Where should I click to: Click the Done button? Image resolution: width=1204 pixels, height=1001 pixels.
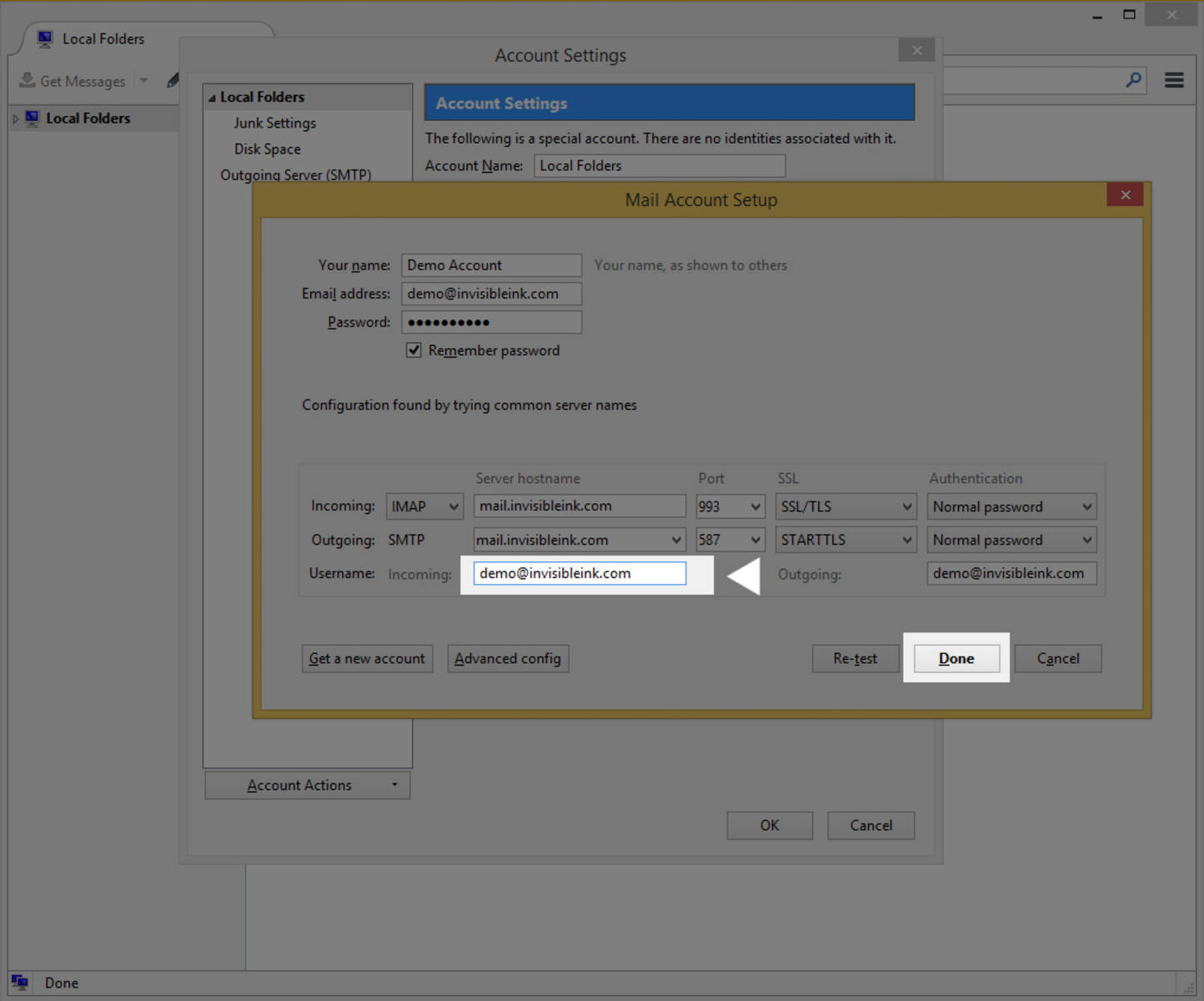tap(956, 658)
